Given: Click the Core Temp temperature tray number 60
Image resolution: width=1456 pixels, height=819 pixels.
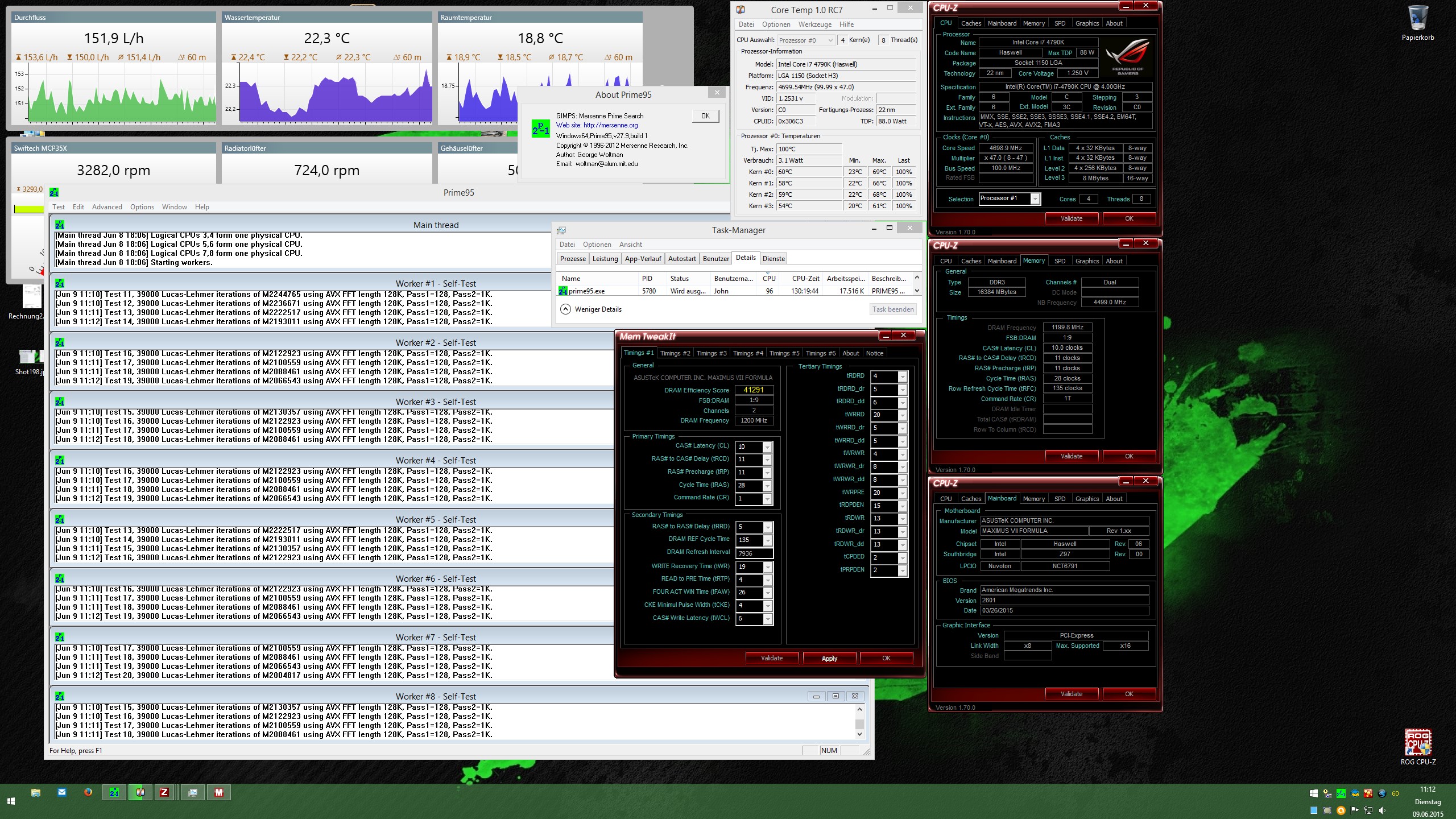Looking at the screenshot, I should pos(1395,793).
